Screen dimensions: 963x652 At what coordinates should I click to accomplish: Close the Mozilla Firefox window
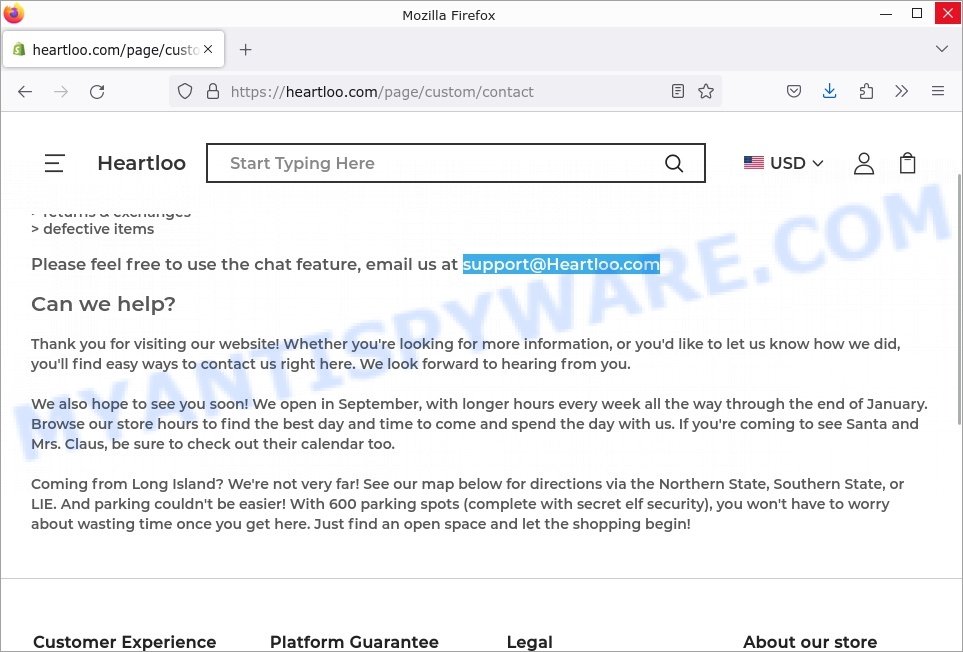948,14
